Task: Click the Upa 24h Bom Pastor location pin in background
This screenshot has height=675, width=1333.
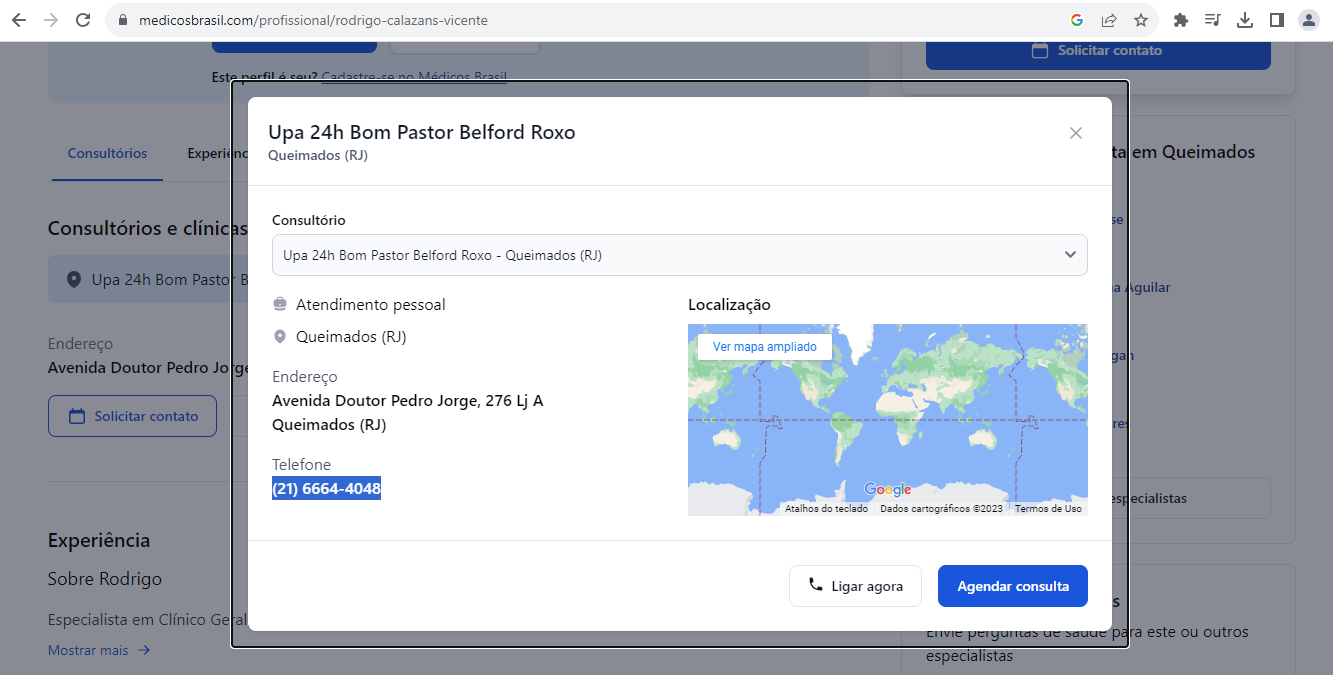Action: tap(74, 280)
